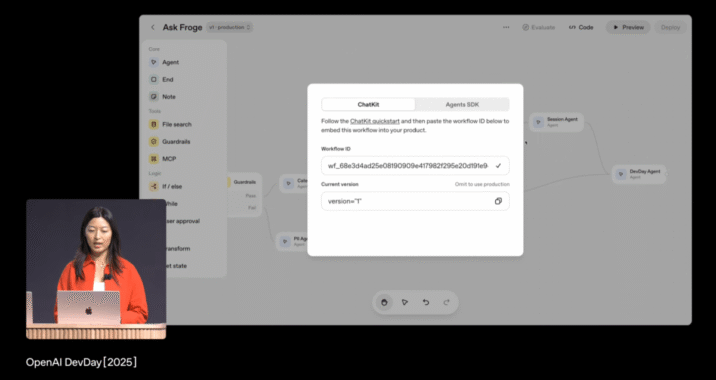
Task: Select the End node icon
Action: [154, 79]
